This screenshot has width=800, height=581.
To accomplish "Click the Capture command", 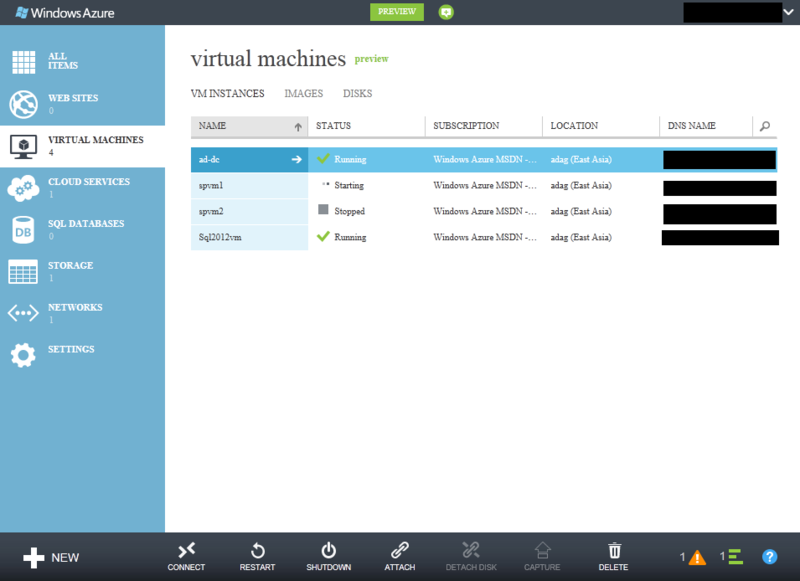I will click(x=542, y=557).
